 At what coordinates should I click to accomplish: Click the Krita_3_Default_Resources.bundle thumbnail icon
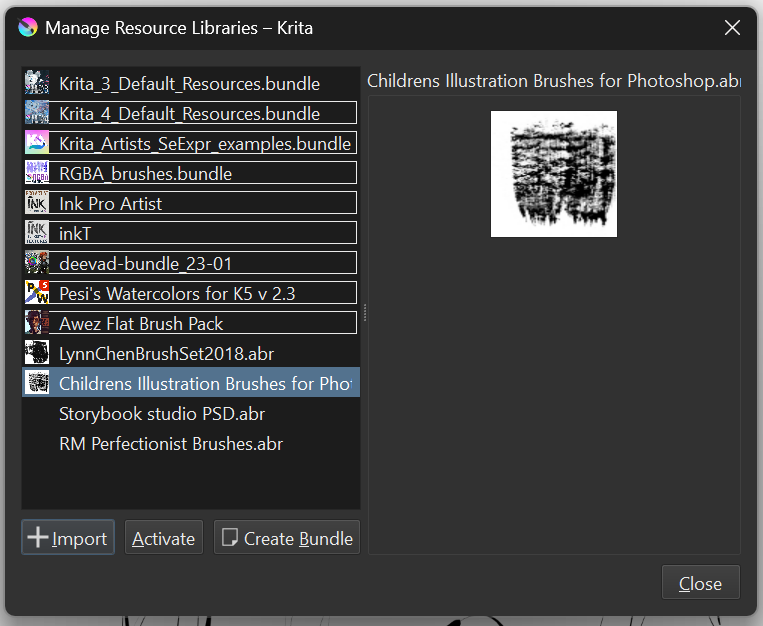pyautogui.click(x=37, y=83)
